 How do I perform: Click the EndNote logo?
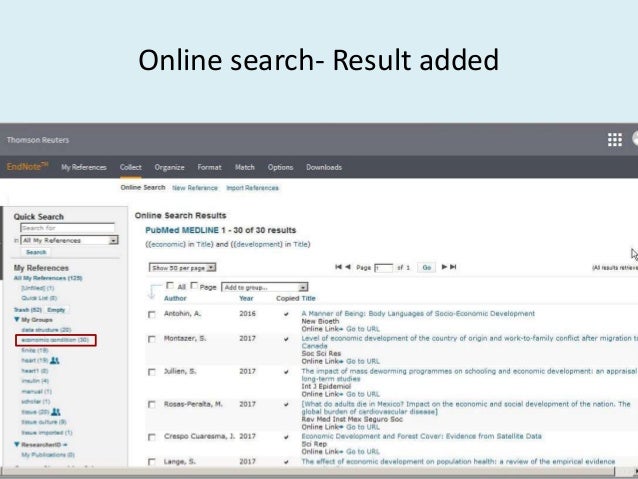[27, 166]
